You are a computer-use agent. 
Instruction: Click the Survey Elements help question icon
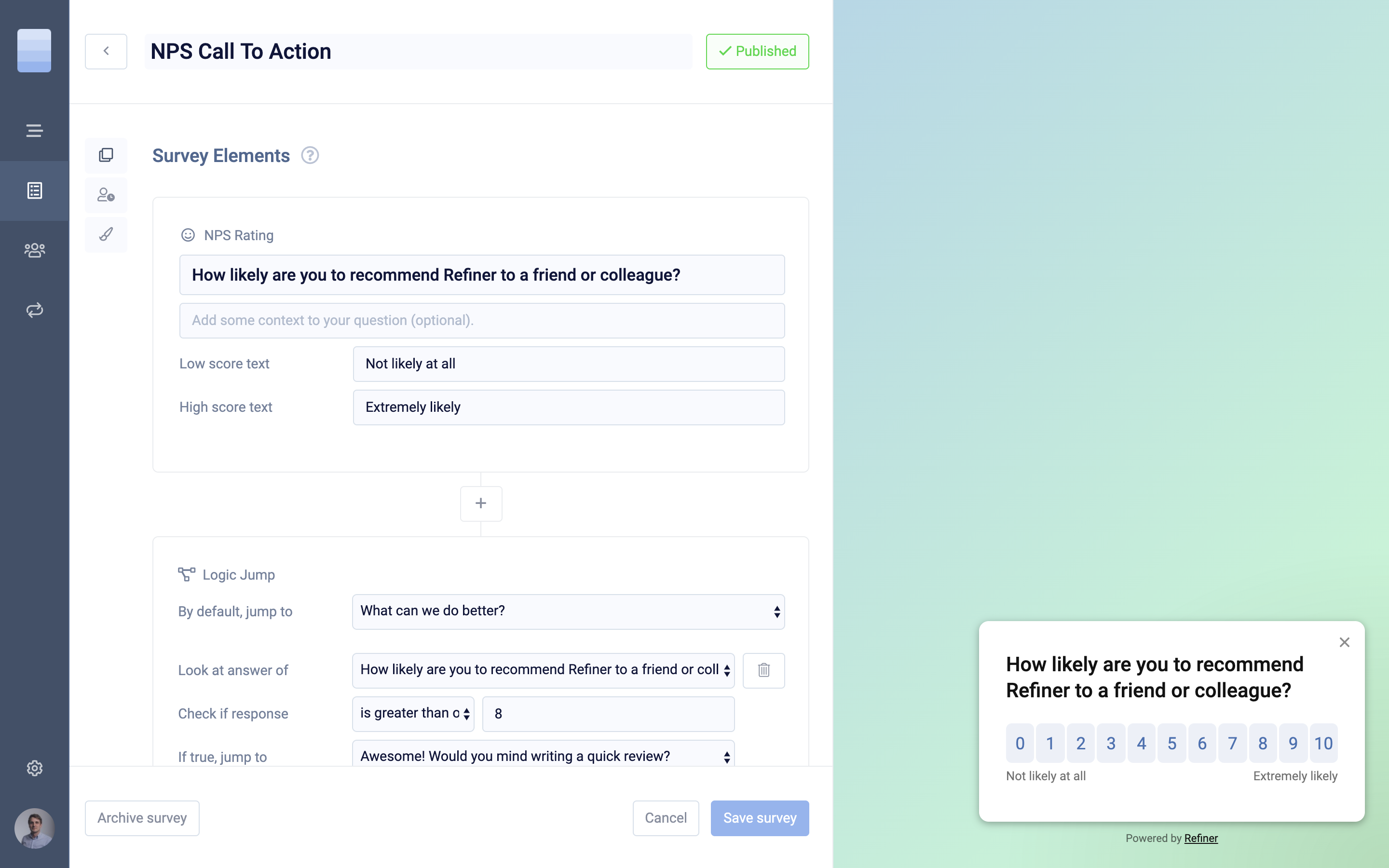pos(310,156)
